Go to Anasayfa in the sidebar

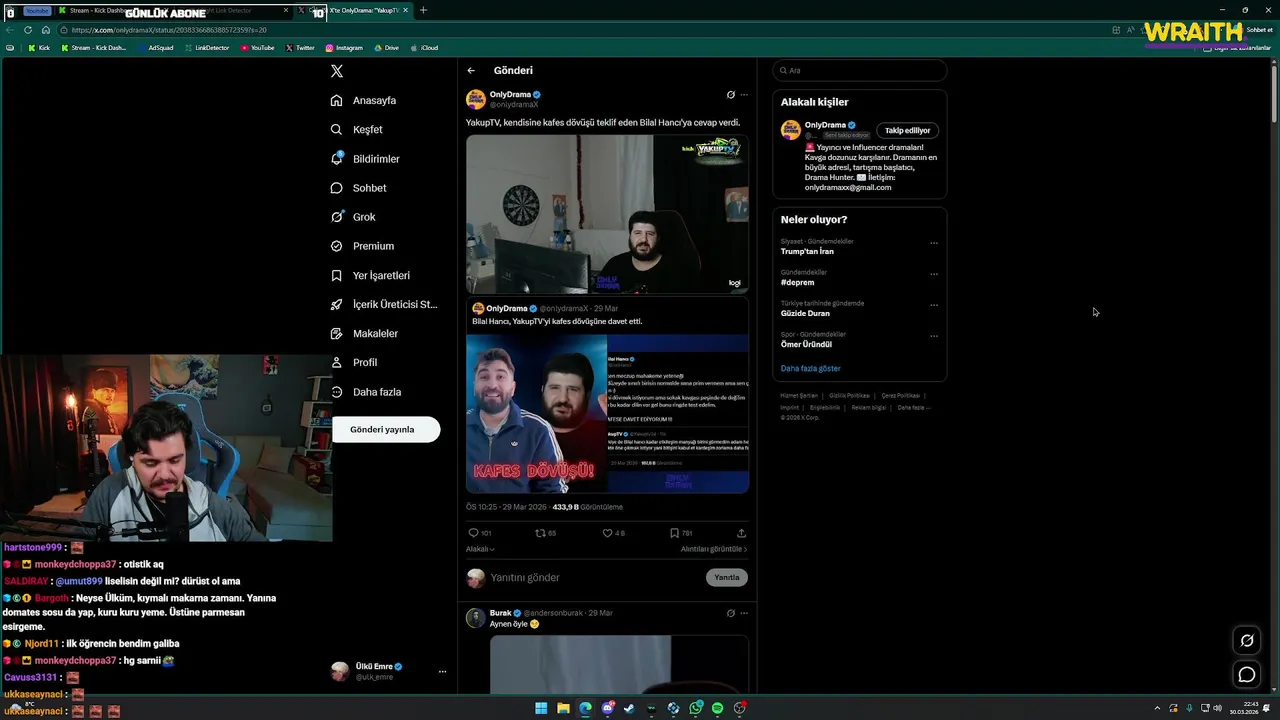[x=364, y=100]
